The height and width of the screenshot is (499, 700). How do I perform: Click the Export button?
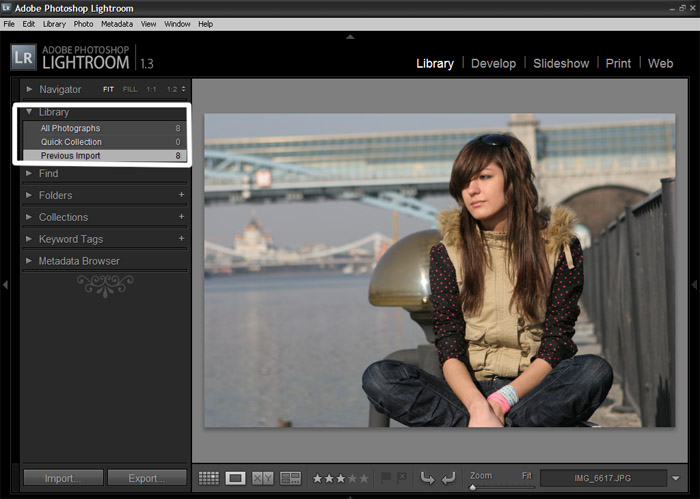[147, 478]
